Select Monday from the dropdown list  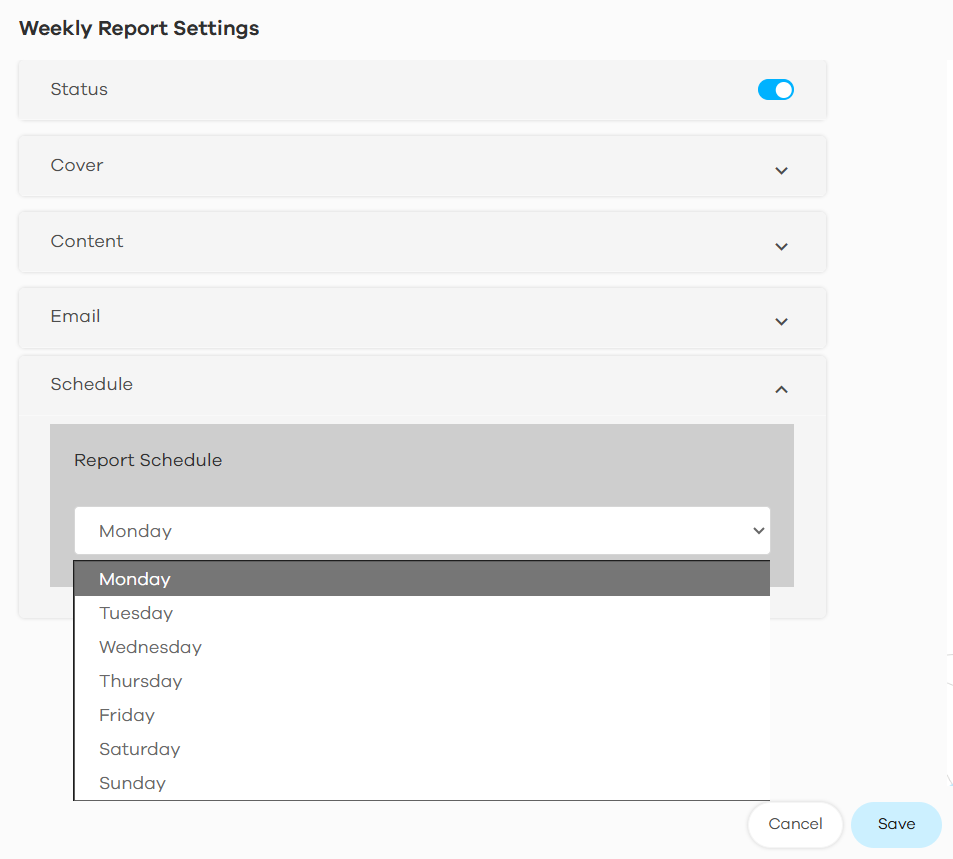click(421, 579)
